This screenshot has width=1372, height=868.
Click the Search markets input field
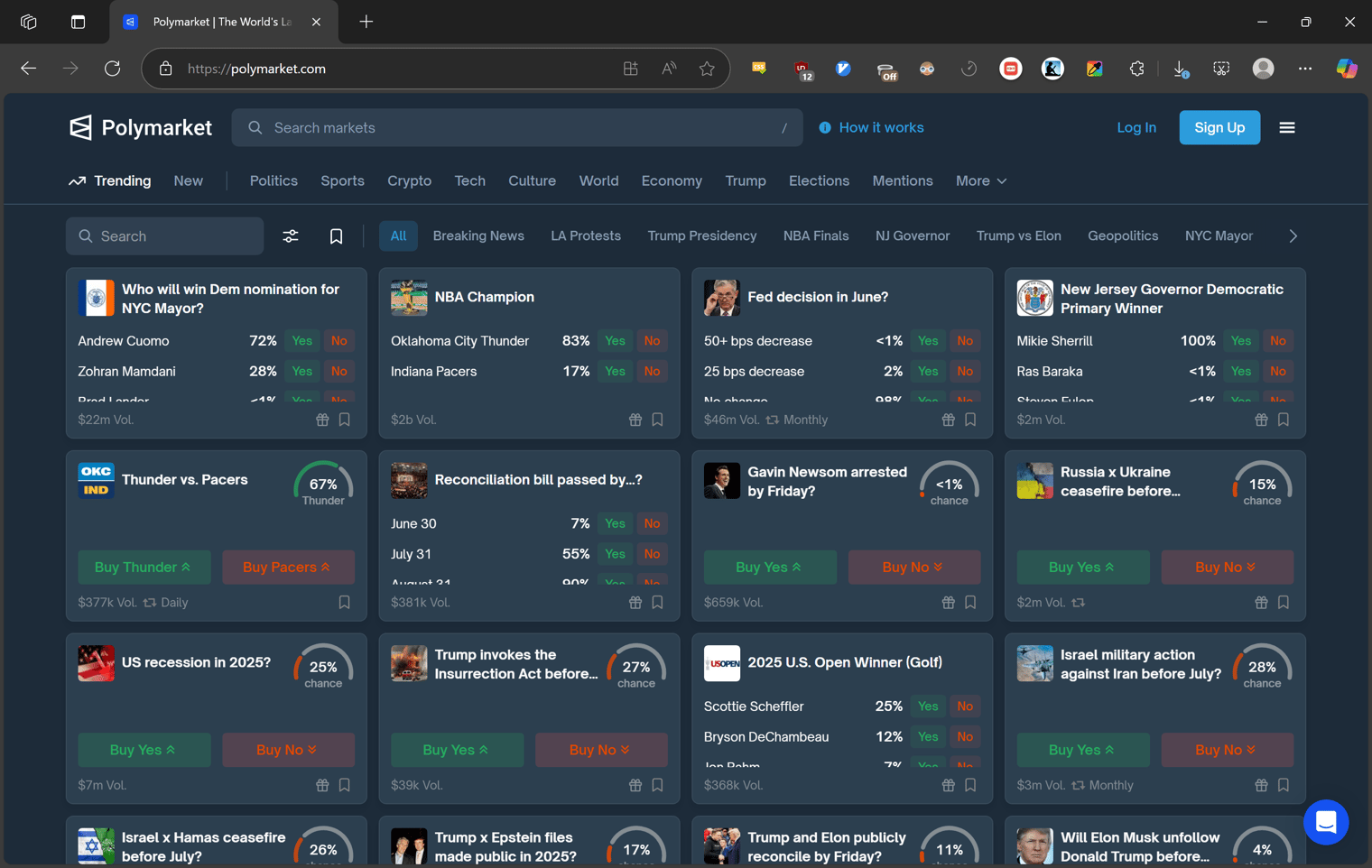point(517,127)
